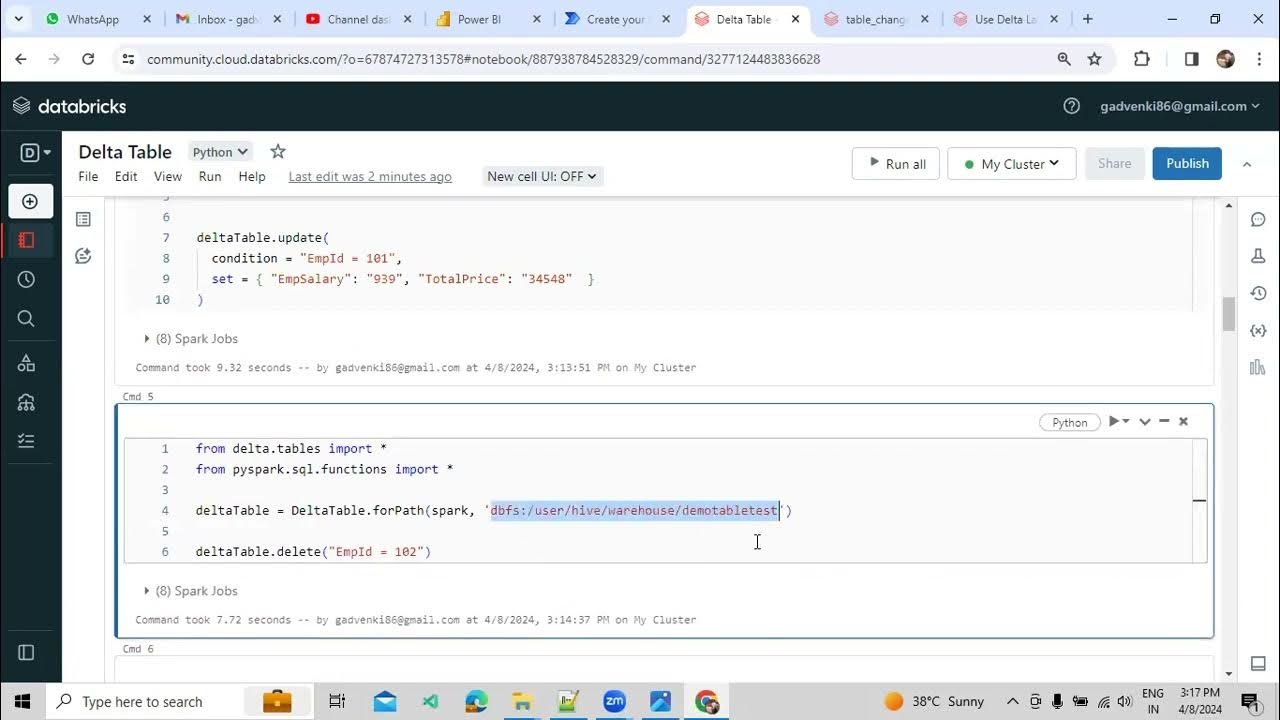This screenshot has height=720, width=1280.
Task: Open the Compute icon in left sidebar
Action: 27,402
